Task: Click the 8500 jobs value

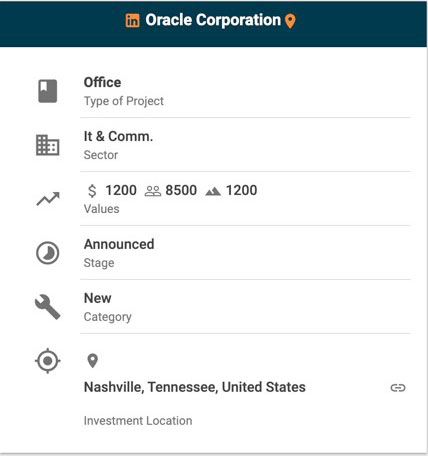Action: (x=181, y=190)
